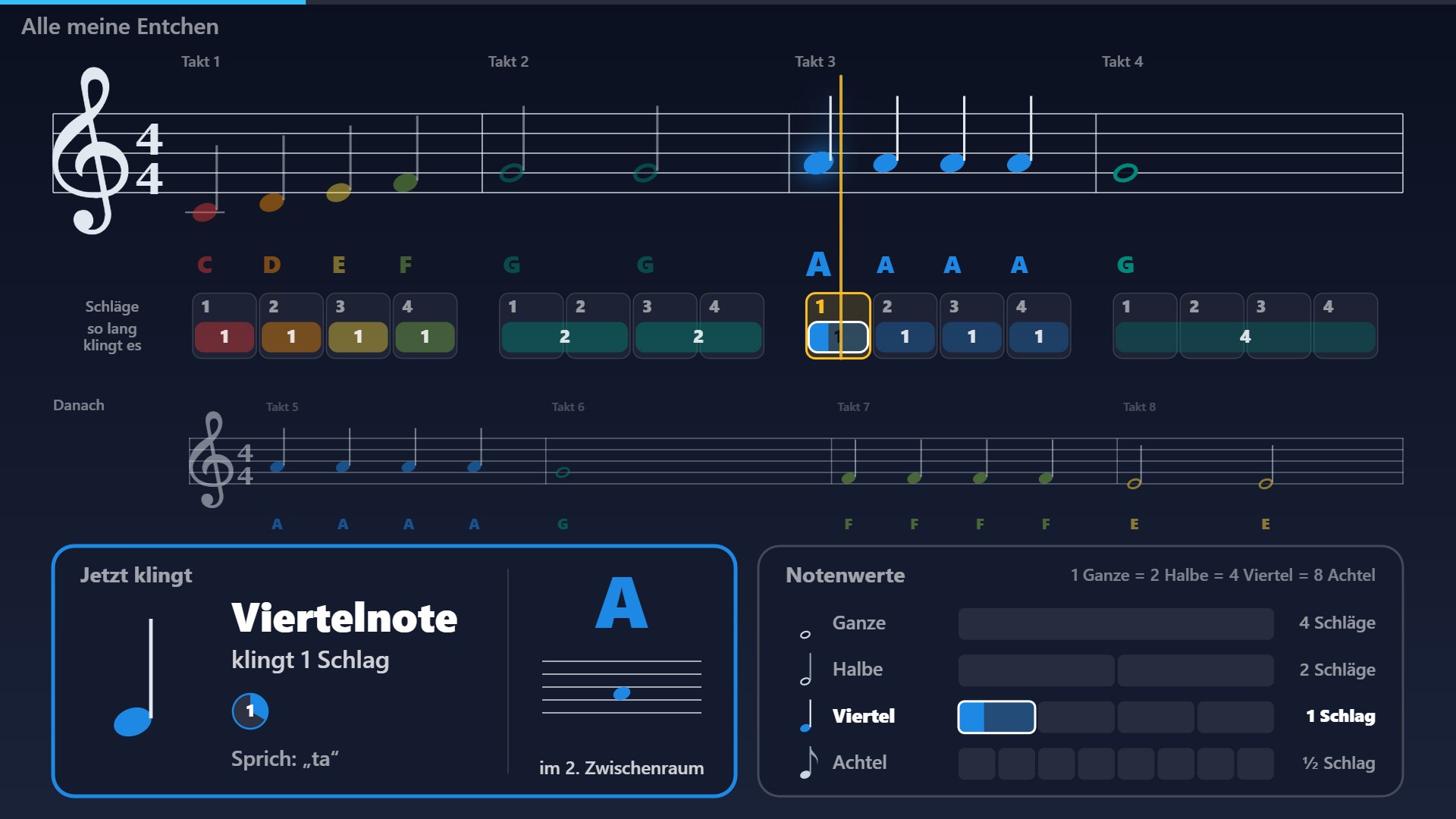Click the Takt 2 label
The width and height of the screenshot is (1456, 819).
508,61
